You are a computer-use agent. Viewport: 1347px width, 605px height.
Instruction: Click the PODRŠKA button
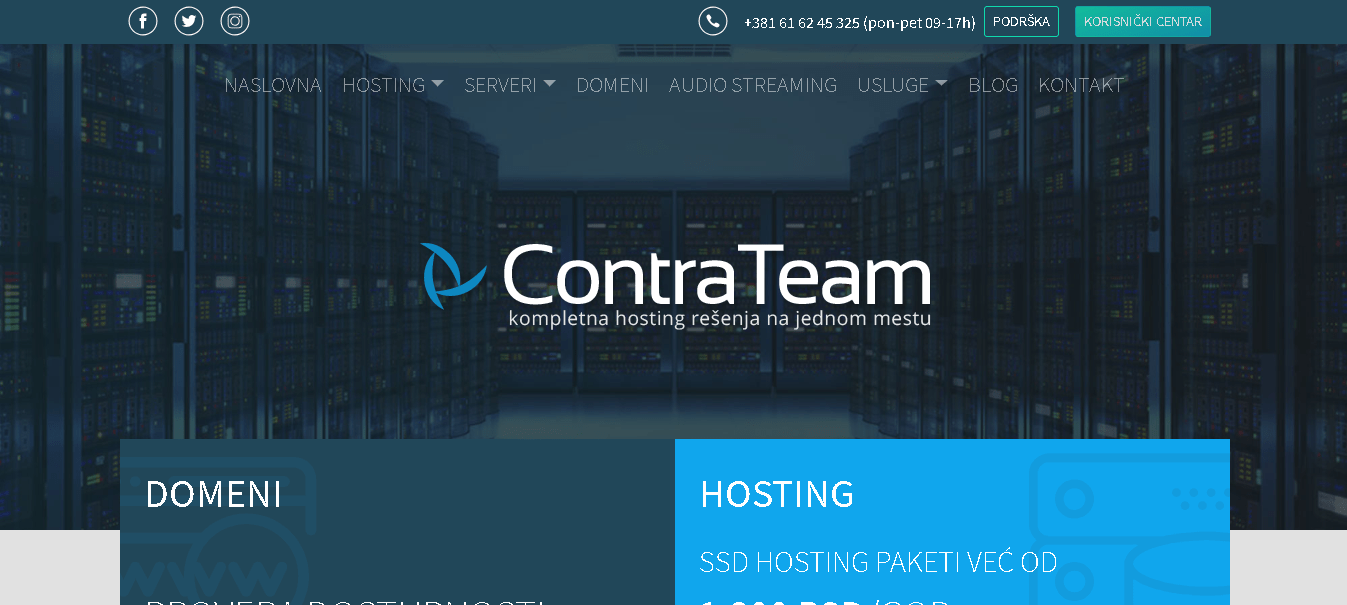pos(1021,22)
